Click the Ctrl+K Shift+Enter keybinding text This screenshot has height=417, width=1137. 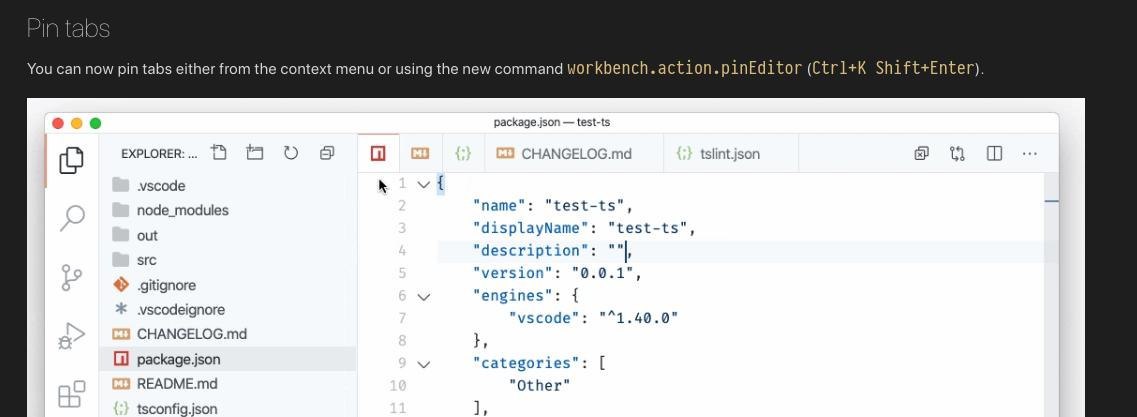click(893, 68)
